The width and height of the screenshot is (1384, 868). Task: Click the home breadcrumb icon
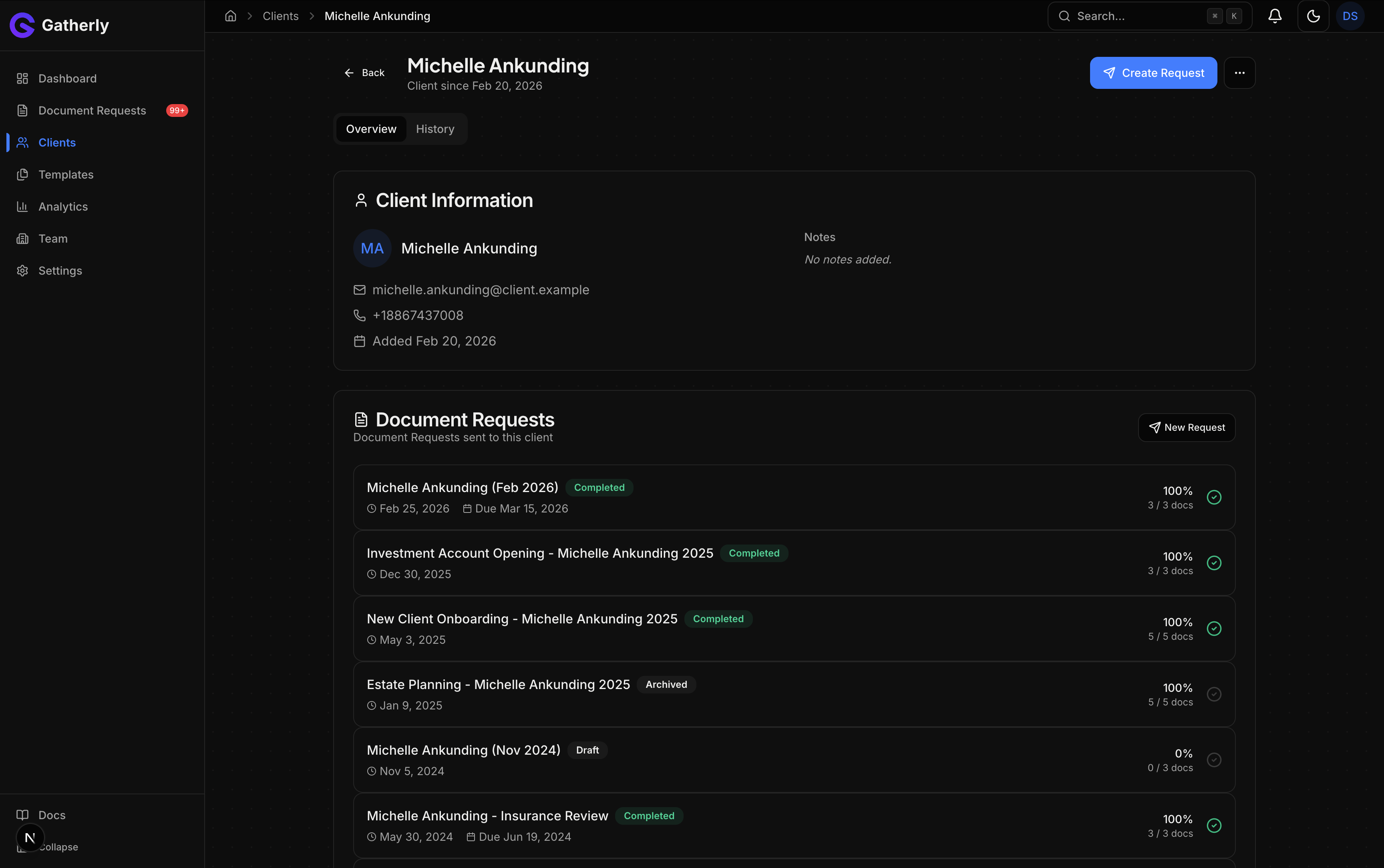pyautogui.click(x=231, y=16)
